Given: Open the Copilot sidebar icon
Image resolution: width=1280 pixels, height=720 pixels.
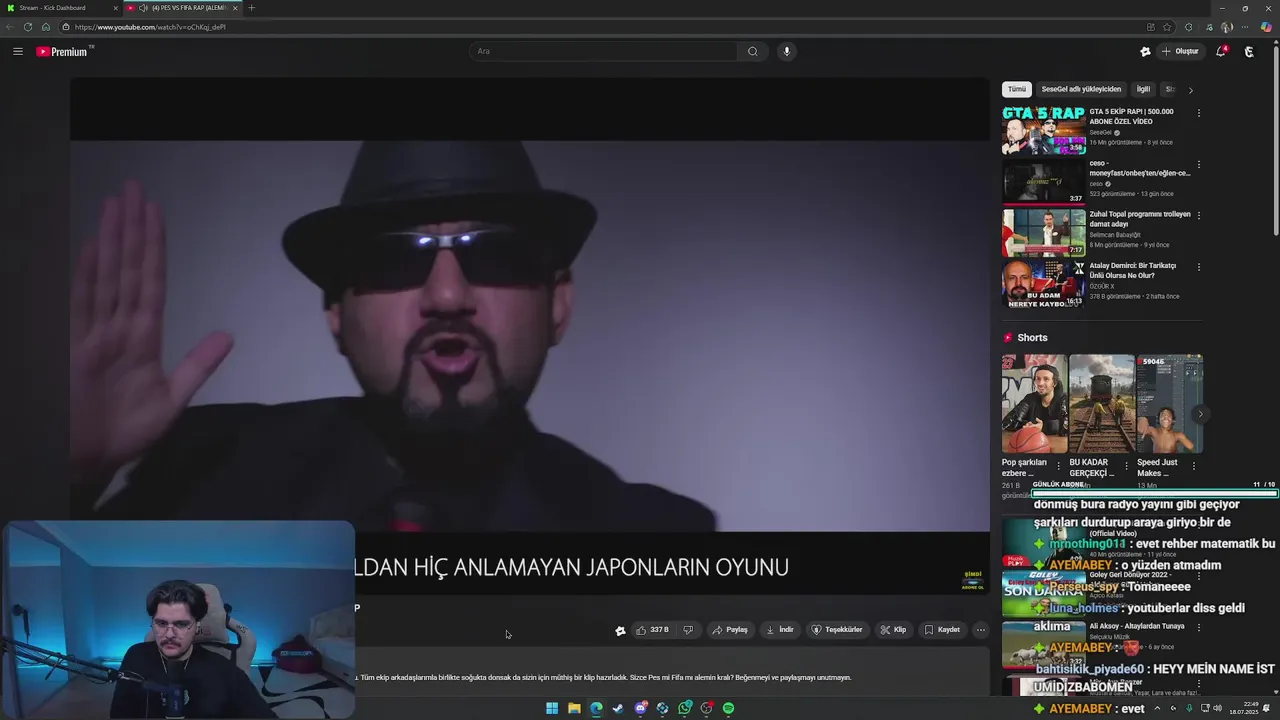Looking at the screenshot, I should click(1266, 27).
